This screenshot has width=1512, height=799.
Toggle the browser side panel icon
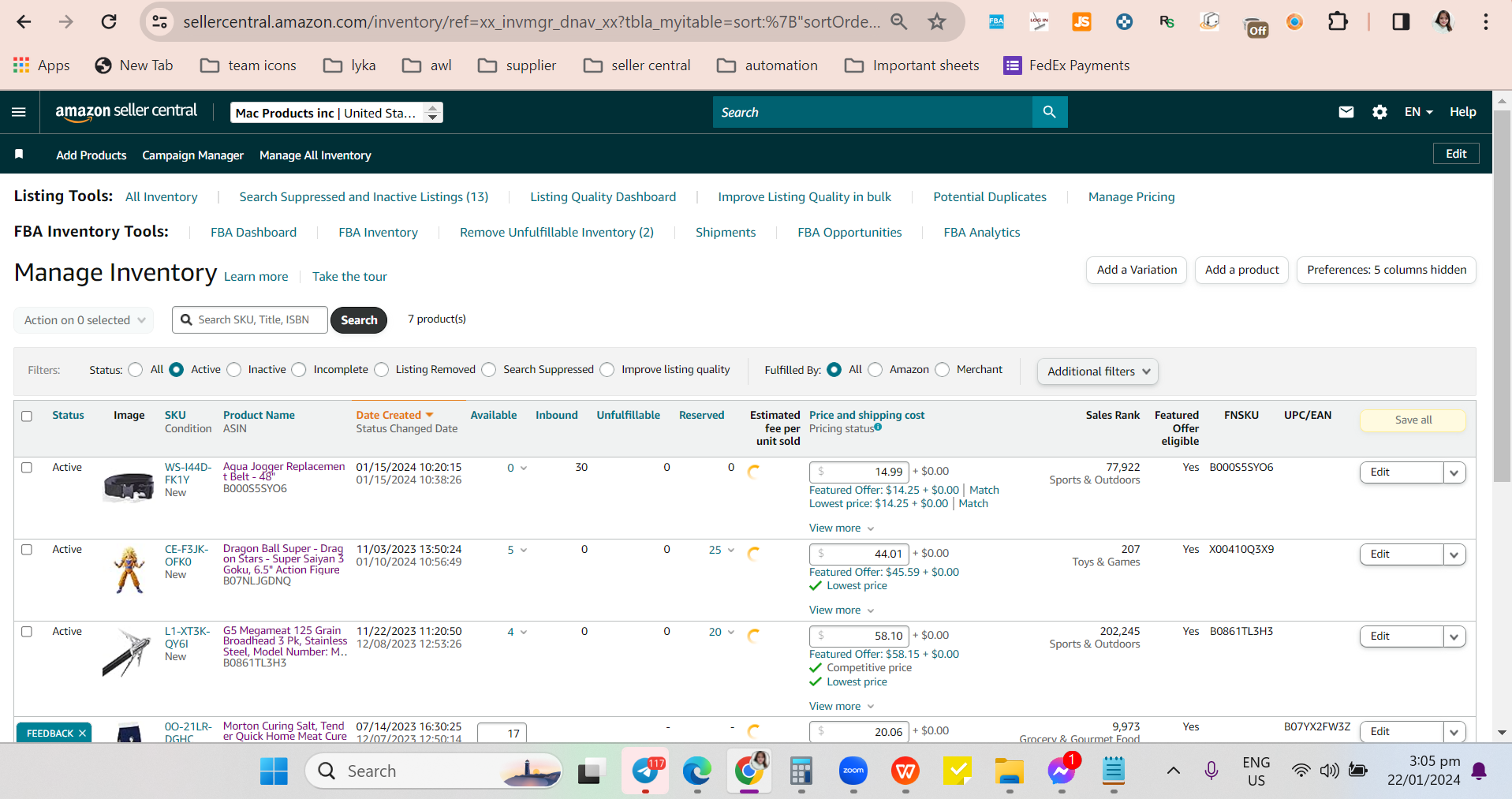(1401, 21)
